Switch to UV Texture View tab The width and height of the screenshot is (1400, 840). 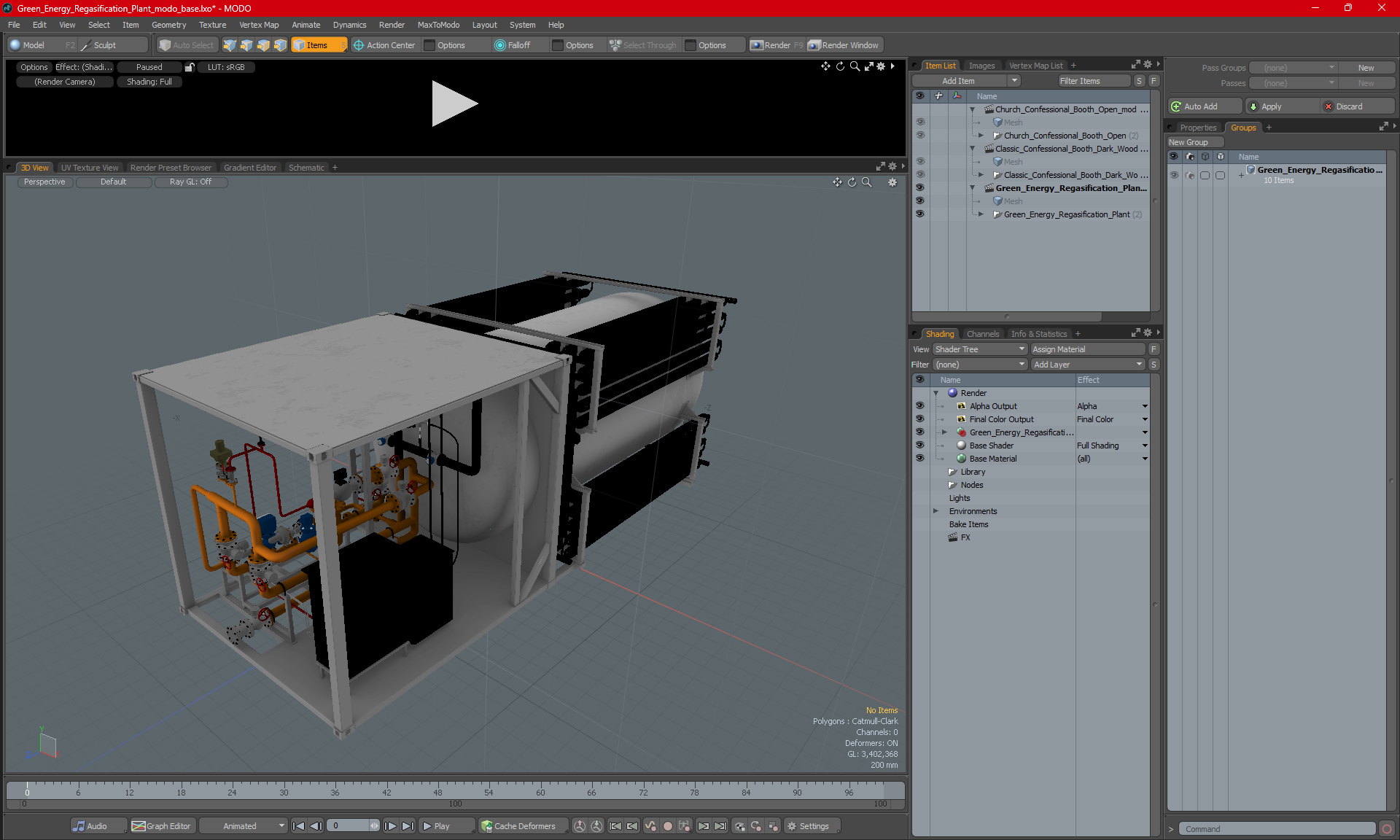[x=90, y=168]
